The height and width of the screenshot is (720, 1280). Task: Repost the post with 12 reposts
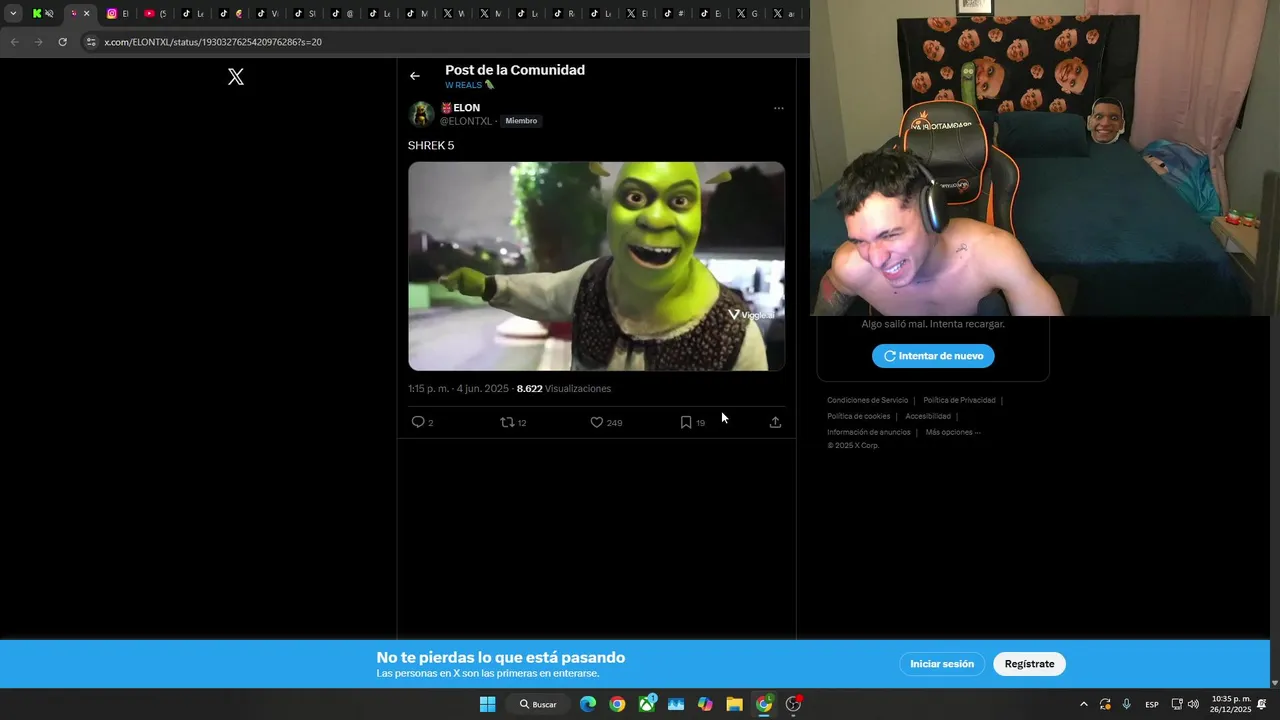tap(513, 422)
